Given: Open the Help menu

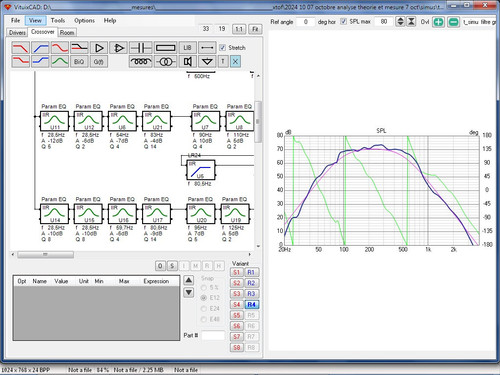Looking at the screenshot, I should click(110, 20).
